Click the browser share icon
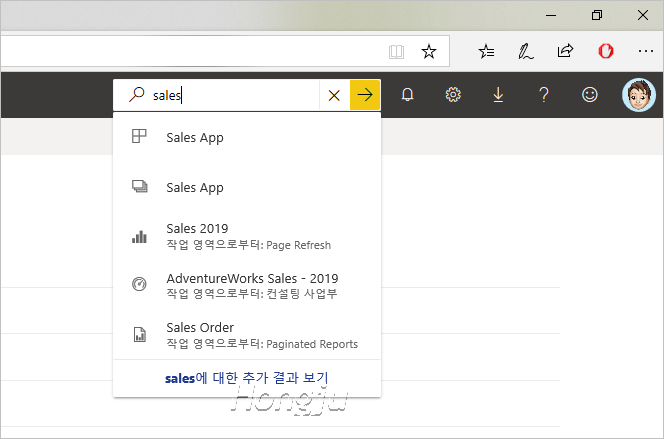 [565, 51]
